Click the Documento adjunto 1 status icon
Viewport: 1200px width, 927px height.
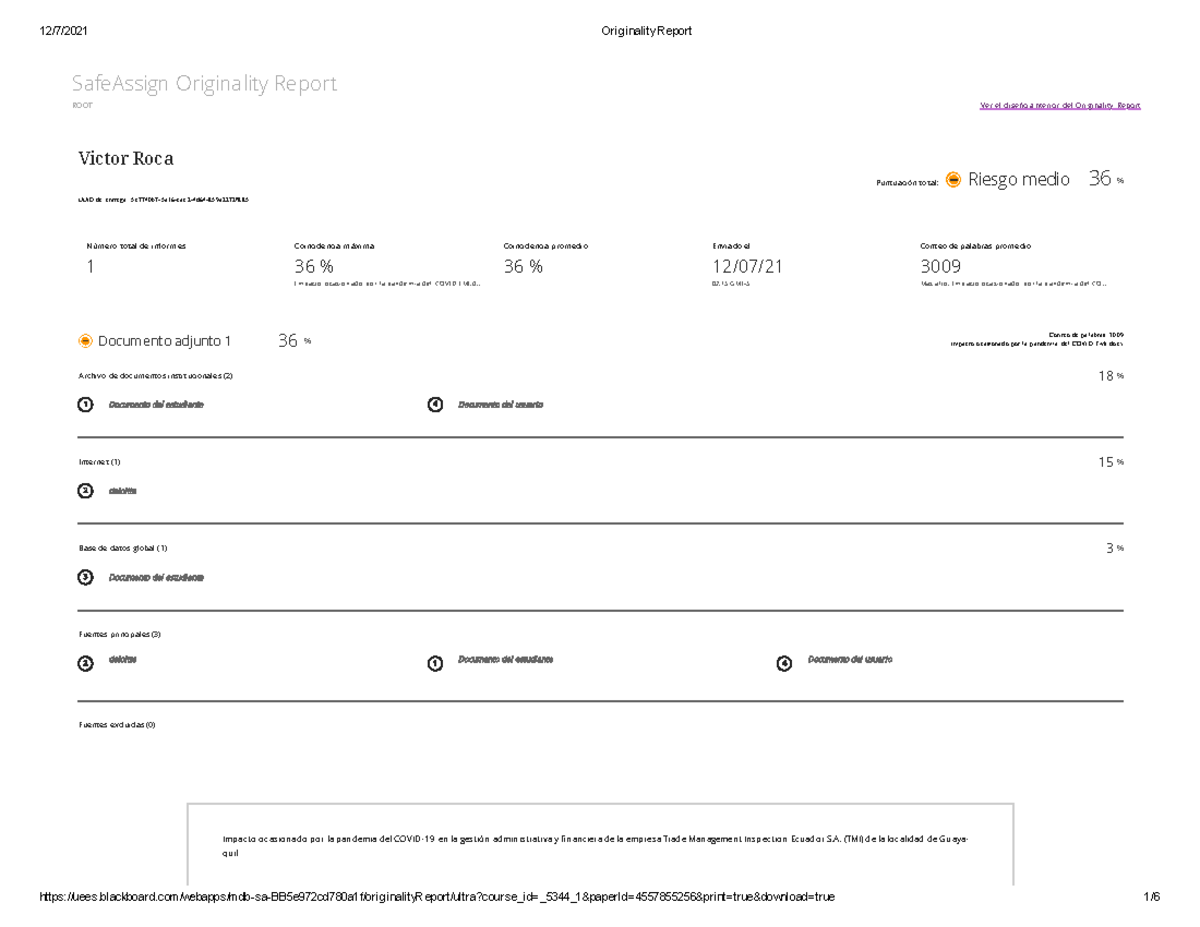(x=85, y=341)
